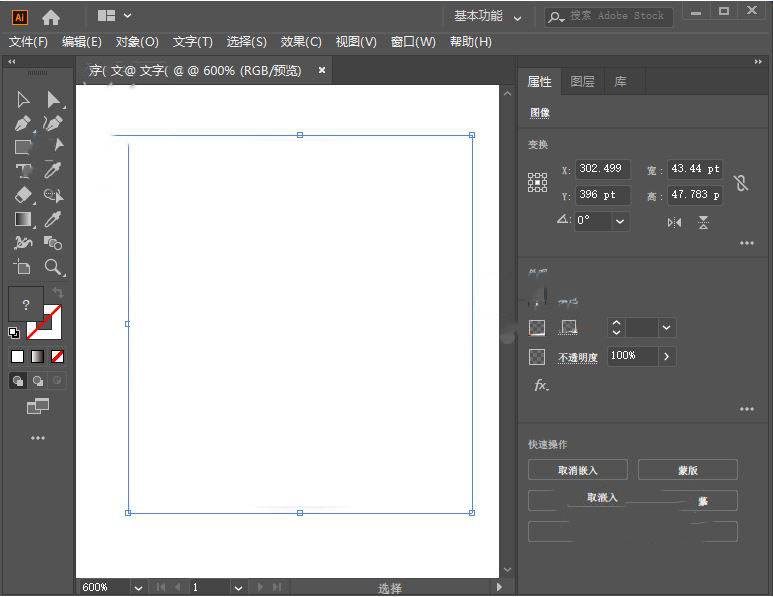Set the reference point in transform grid
The height and width of the screenshot is (597, 773).
pyautogui.click(x=538, y=182)
